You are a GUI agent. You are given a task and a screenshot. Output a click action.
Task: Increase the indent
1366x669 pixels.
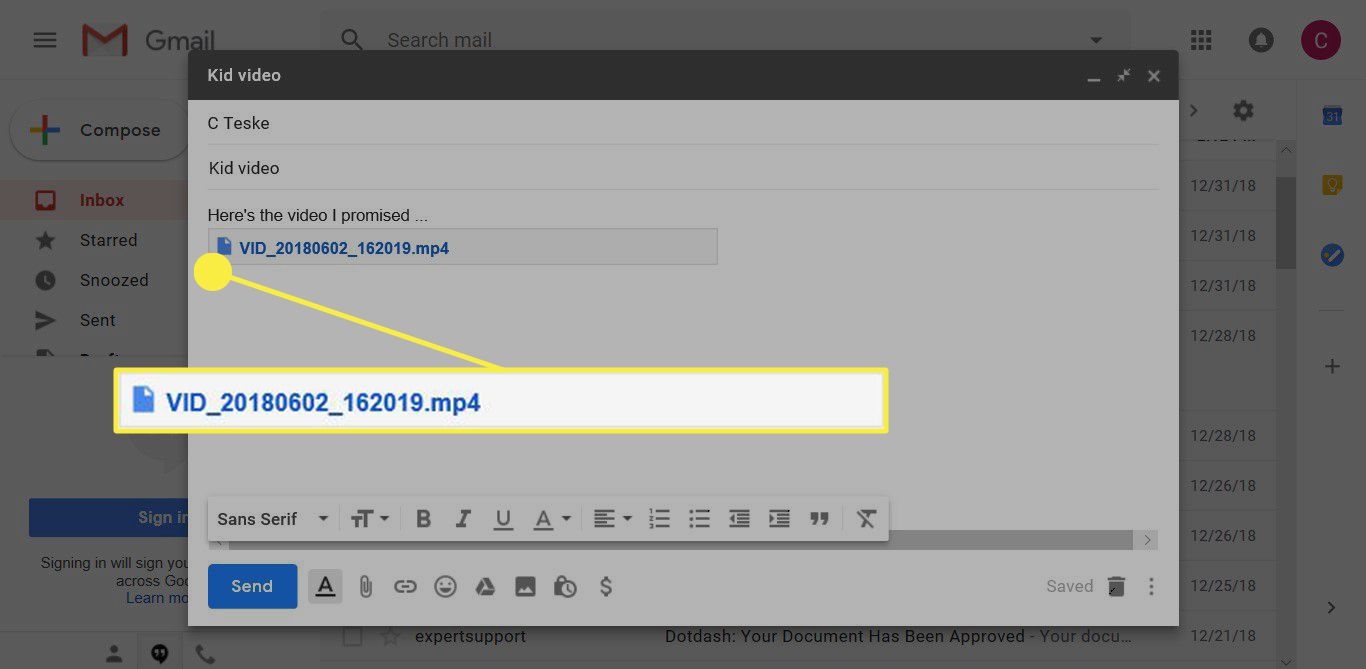point(779,519)
